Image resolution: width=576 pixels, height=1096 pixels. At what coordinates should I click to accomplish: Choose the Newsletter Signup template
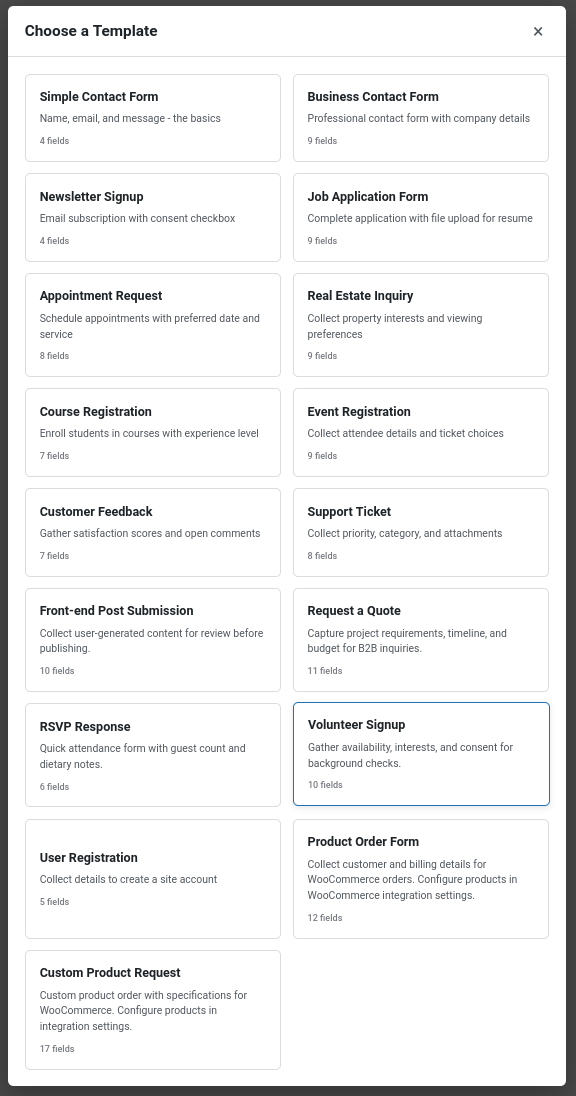point(152,217)
